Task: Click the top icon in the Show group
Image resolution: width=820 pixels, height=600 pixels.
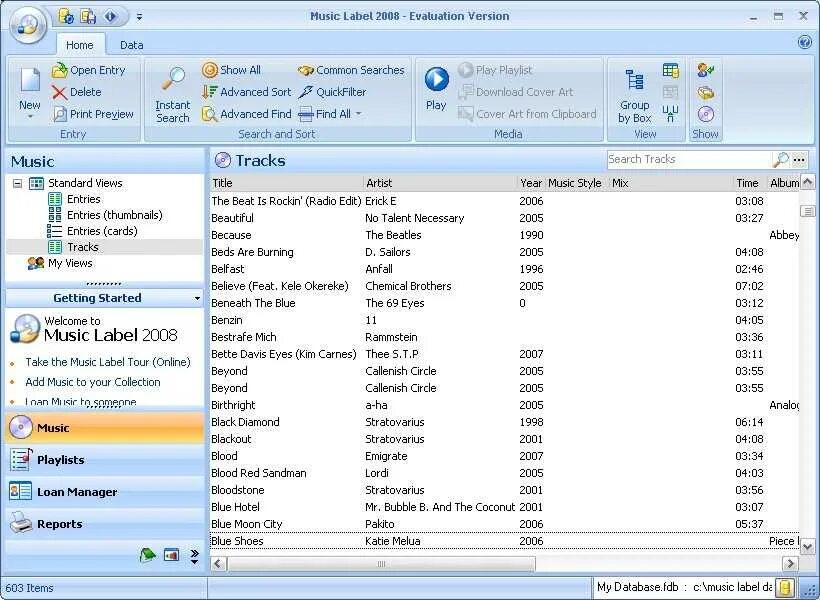Action: click(x=705, y=70)
